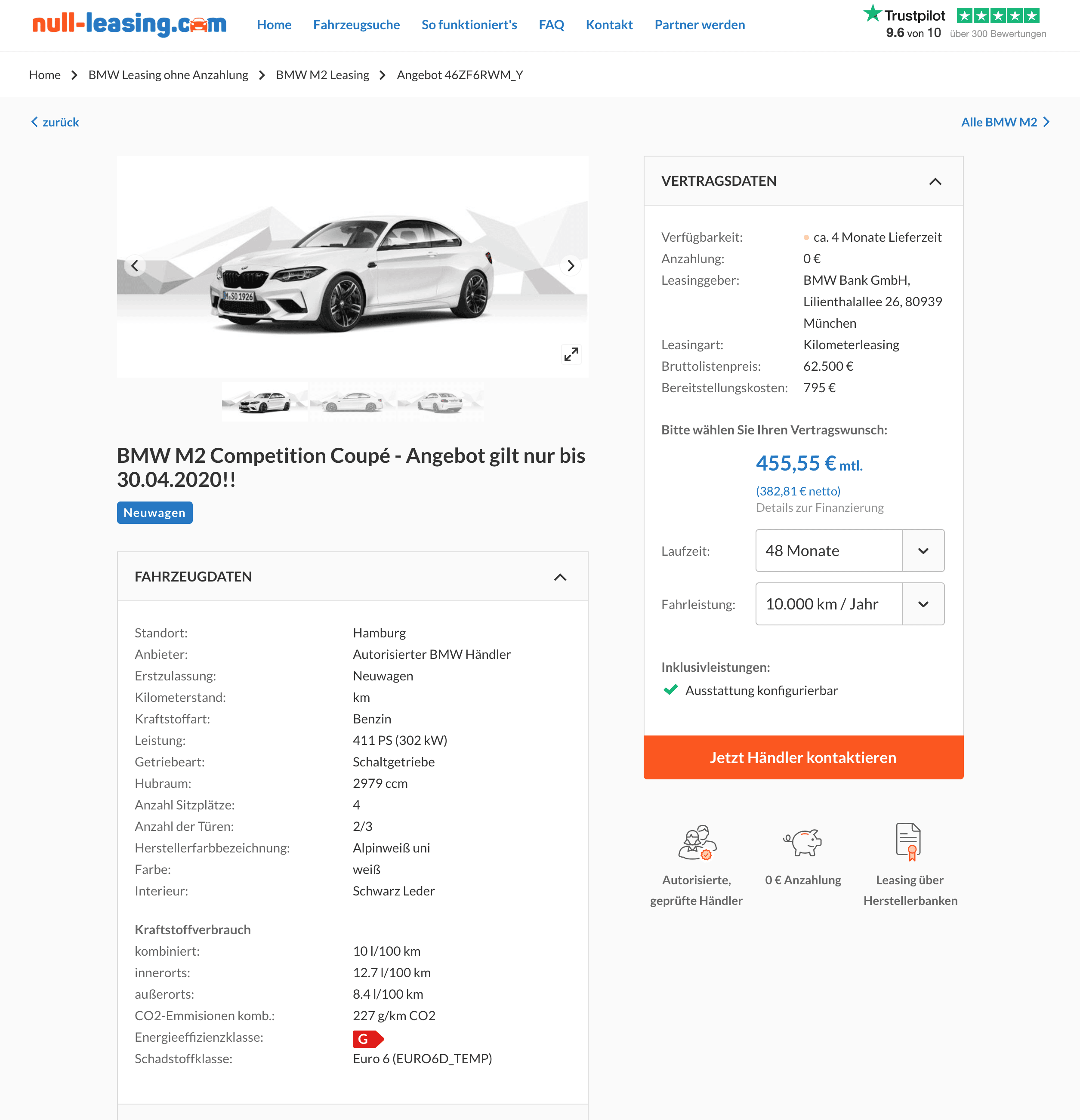1080x1120 pixels.
Task: Click the Herstellerbanken document icon
Action: [908, 841]
